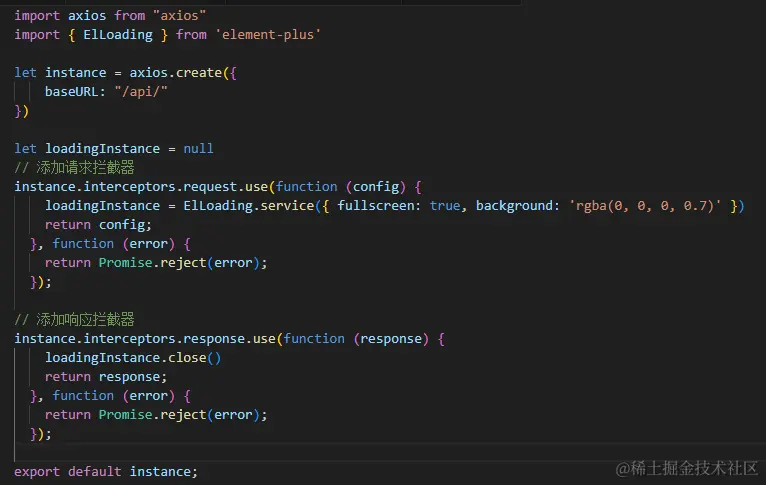This screenshot has width=766, height=485.
Task: Click 'Promise.reject(error)' in the response interceptor
Action: tap(179, 415)
